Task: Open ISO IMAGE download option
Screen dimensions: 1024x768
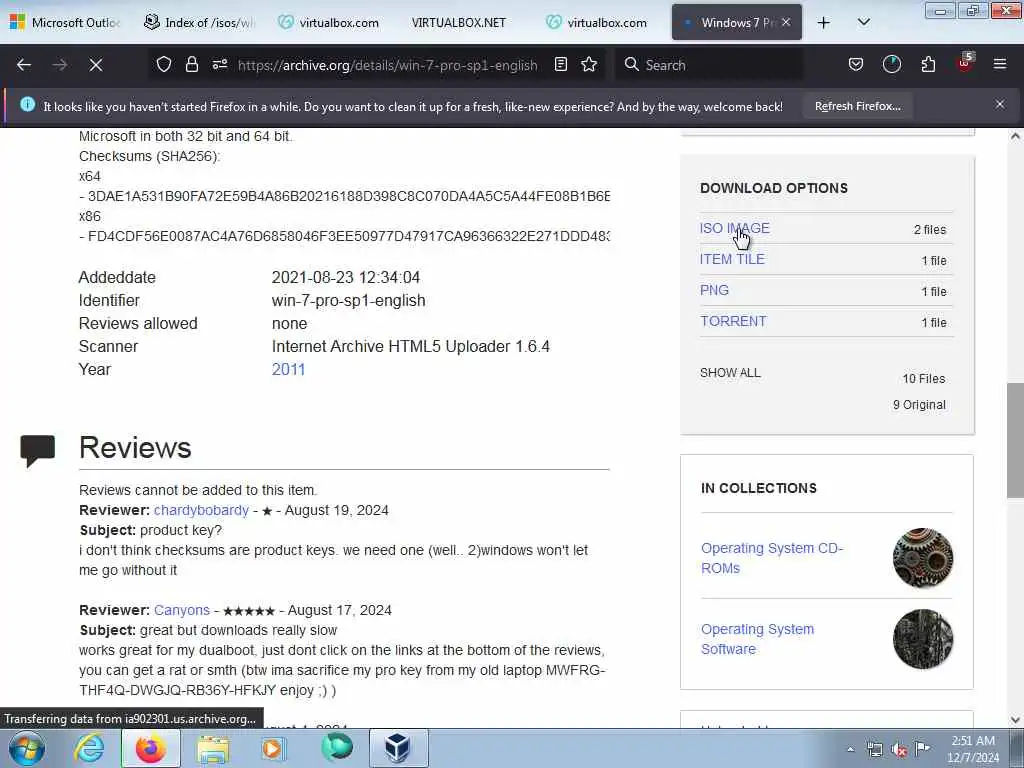Action: click(735, 228)
